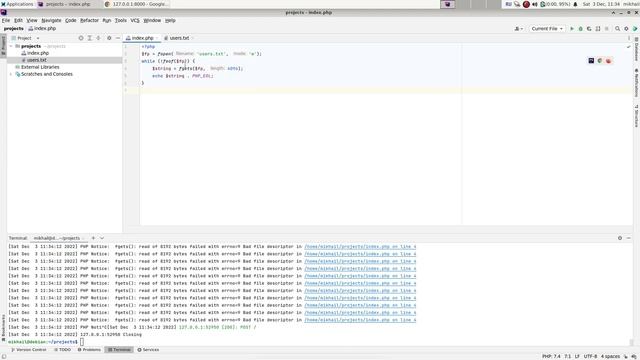Open the Refactor menu
The image size is (640, 360).
click(x=89, y=20)
